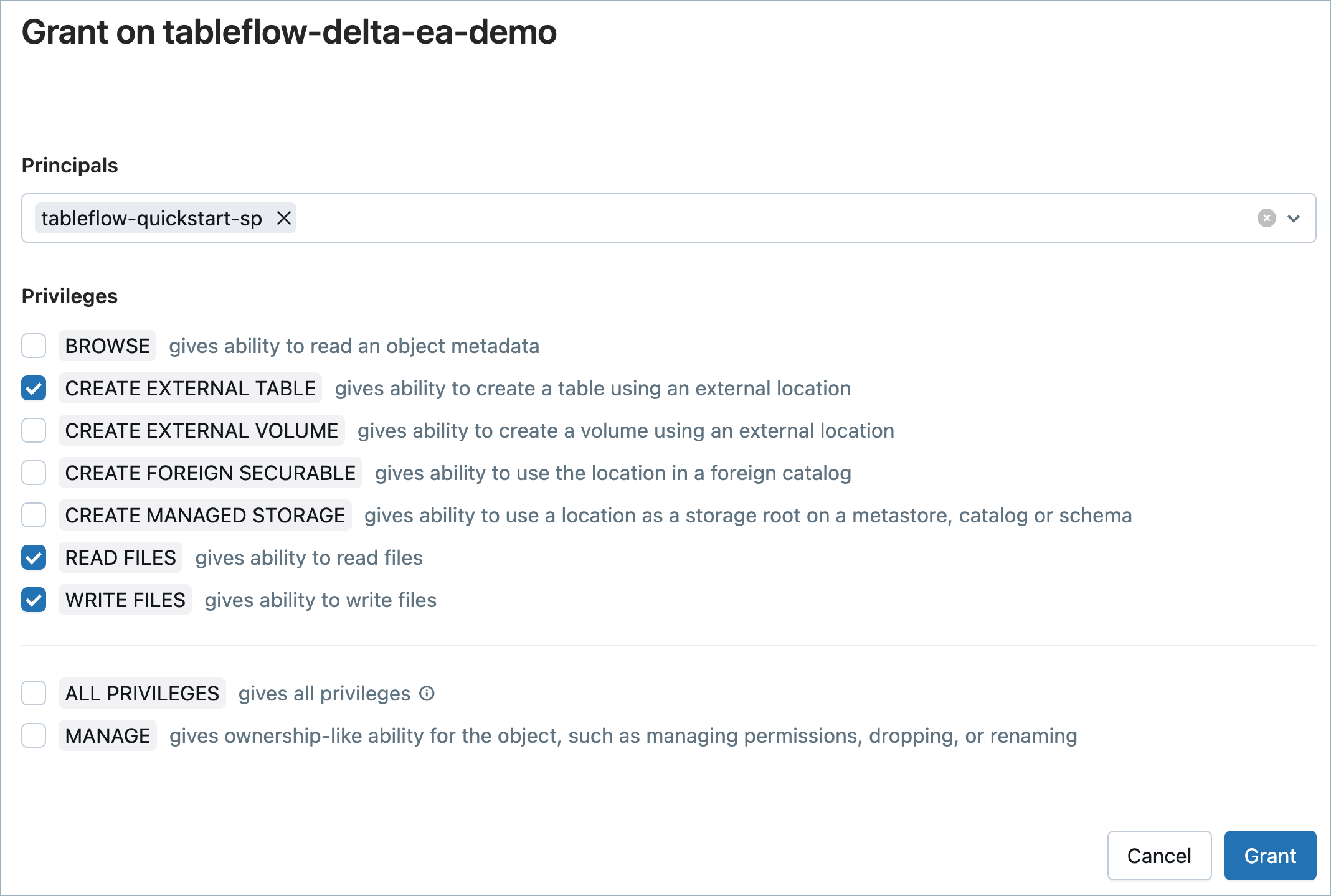The width and height of the screenshot is (1331, 896).
Task: Enable the ALL PRIVILEGES checkbox
Action: pos(34,693)
